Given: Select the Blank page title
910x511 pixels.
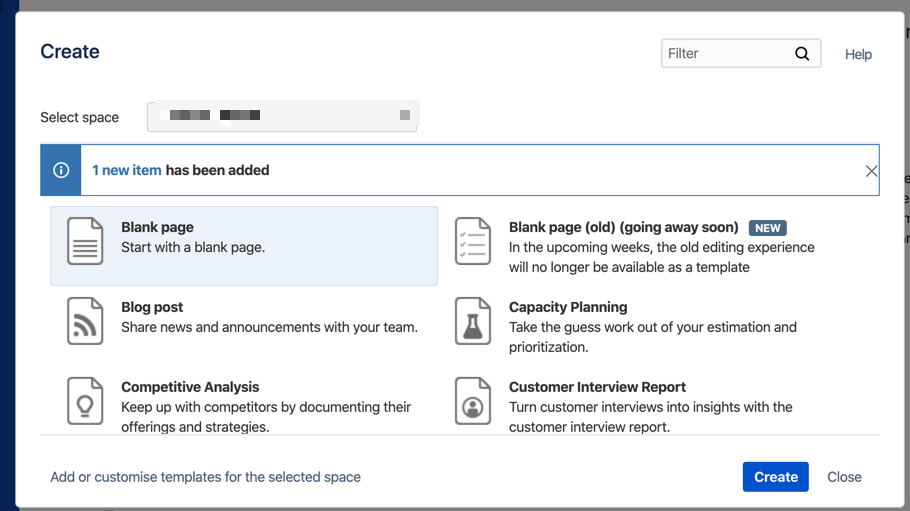Looking at the screenshot, I should coord(157,227).
